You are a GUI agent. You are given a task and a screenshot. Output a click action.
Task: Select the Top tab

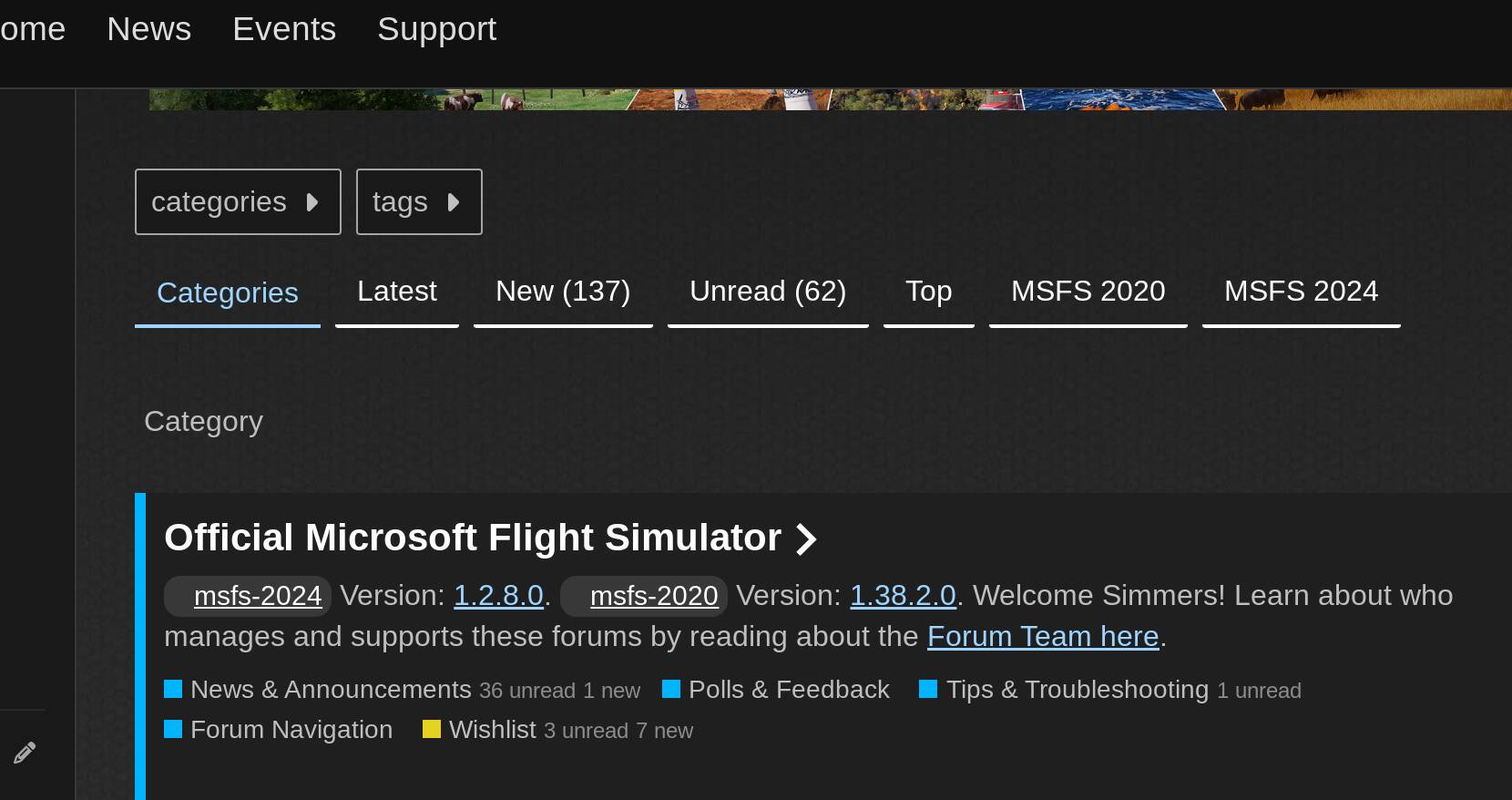pyautogui.click(x=927, y=291)
